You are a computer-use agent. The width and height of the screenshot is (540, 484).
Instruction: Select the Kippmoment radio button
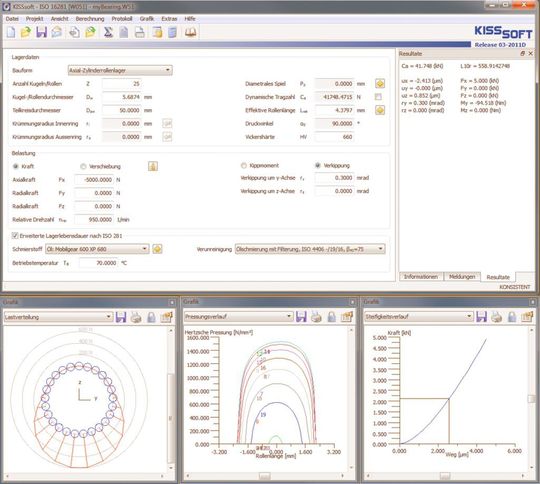243,166
